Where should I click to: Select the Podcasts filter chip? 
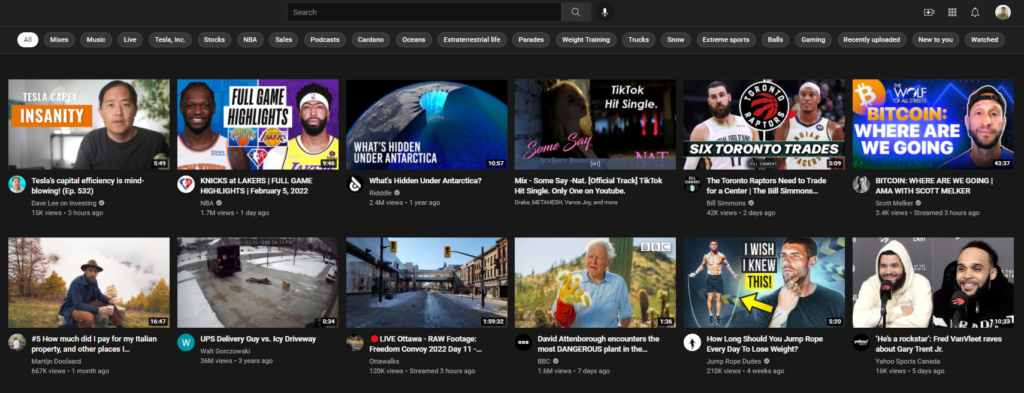[325, 40]
